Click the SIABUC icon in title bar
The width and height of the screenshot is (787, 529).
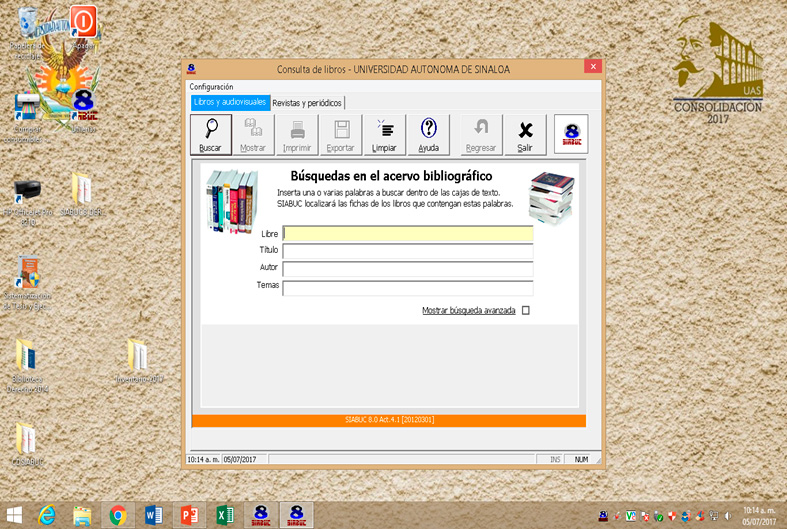191,69
